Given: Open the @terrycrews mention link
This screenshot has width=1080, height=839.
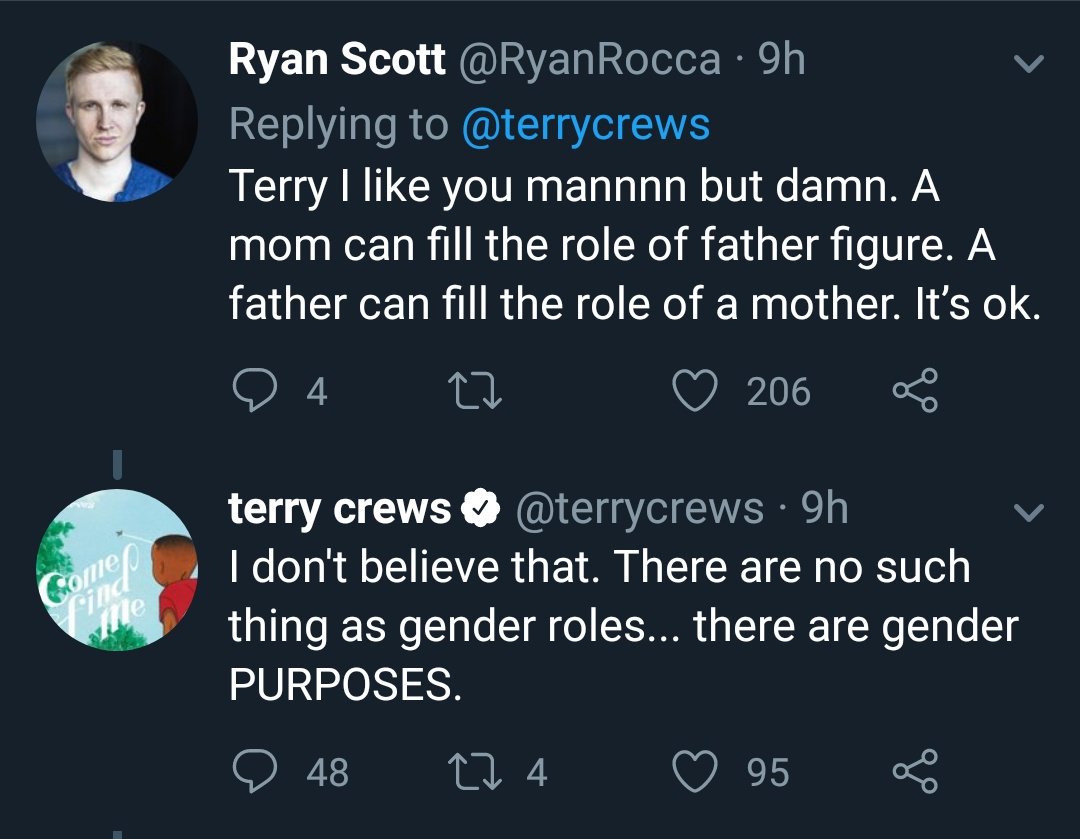Looking at the screenshot, I should pos(585,125).
